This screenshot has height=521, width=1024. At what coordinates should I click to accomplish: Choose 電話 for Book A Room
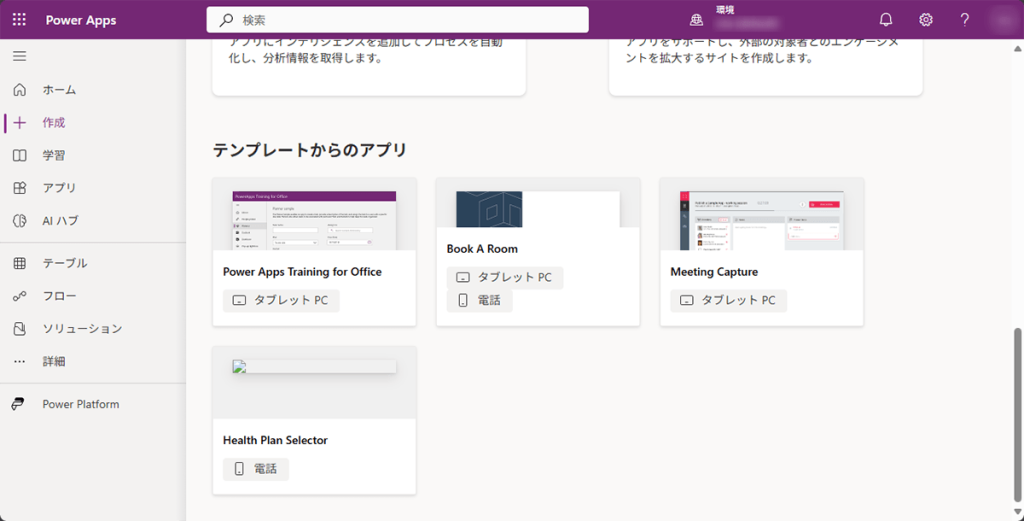click(x=479, y=300)
